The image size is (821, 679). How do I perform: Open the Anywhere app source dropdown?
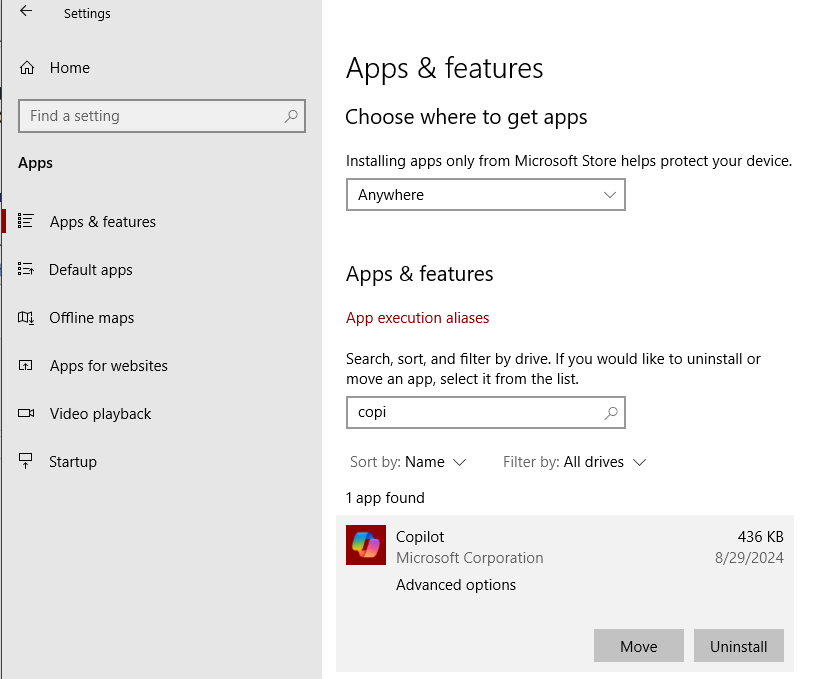tap(485, 195)
